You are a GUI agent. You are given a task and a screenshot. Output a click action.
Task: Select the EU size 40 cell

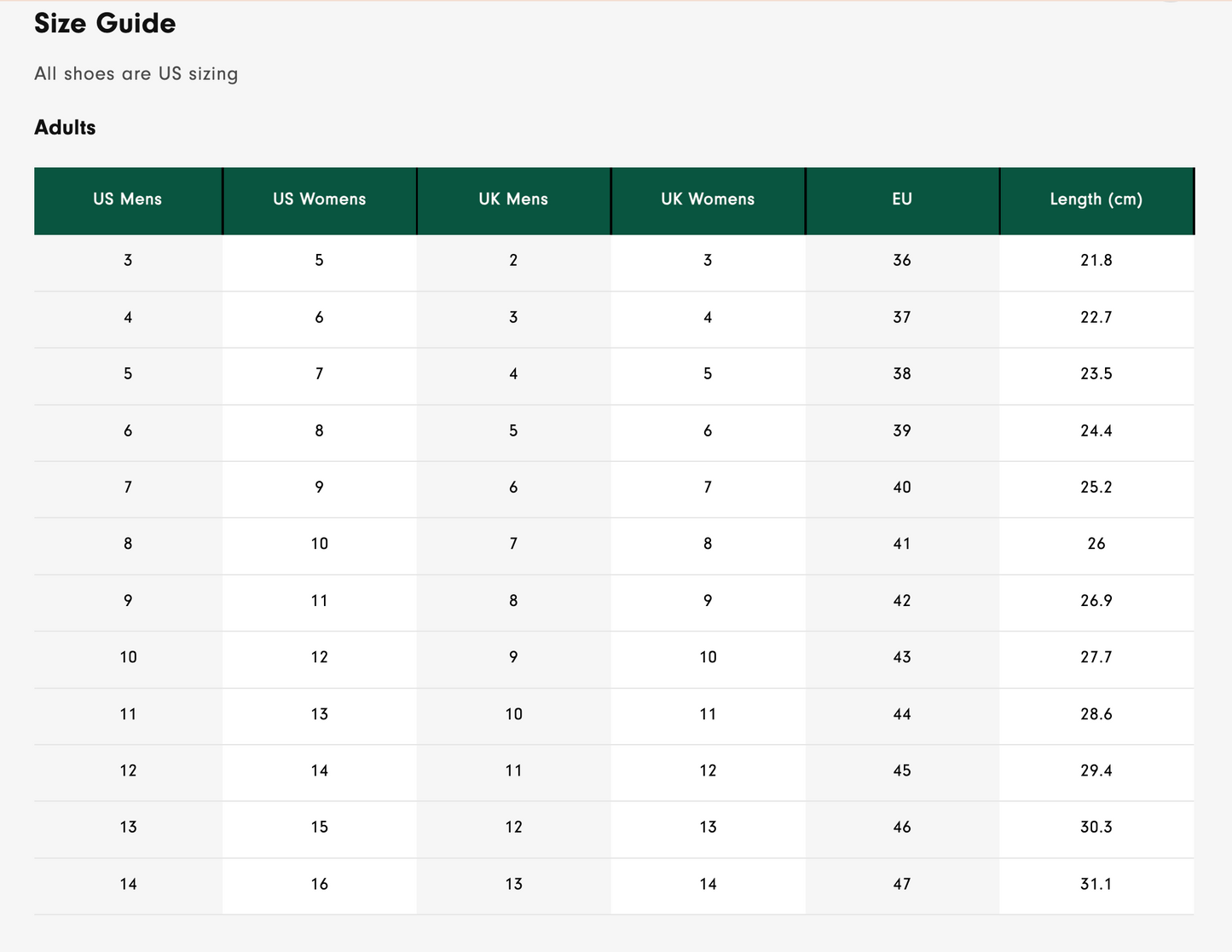tap(902, 488)
